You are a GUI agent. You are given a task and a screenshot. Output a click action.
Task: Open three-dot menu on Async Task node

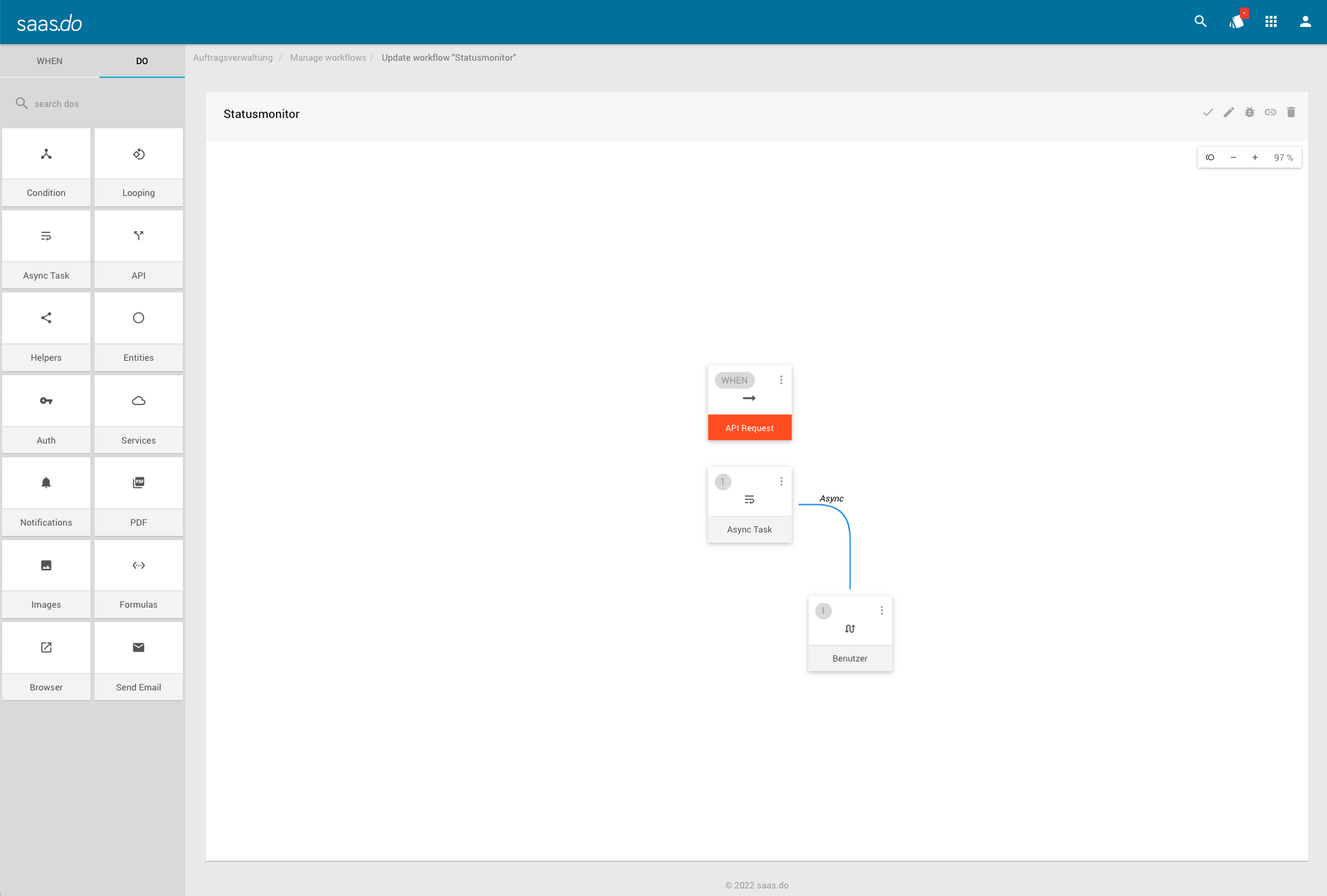(x=781, y=481)
